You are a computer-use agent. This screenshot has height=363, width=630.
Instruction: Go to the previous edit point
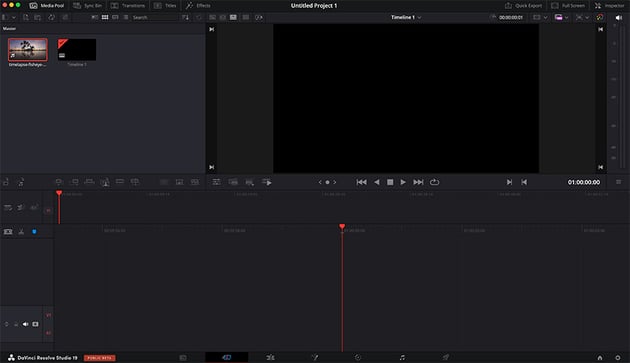[524, 182]
